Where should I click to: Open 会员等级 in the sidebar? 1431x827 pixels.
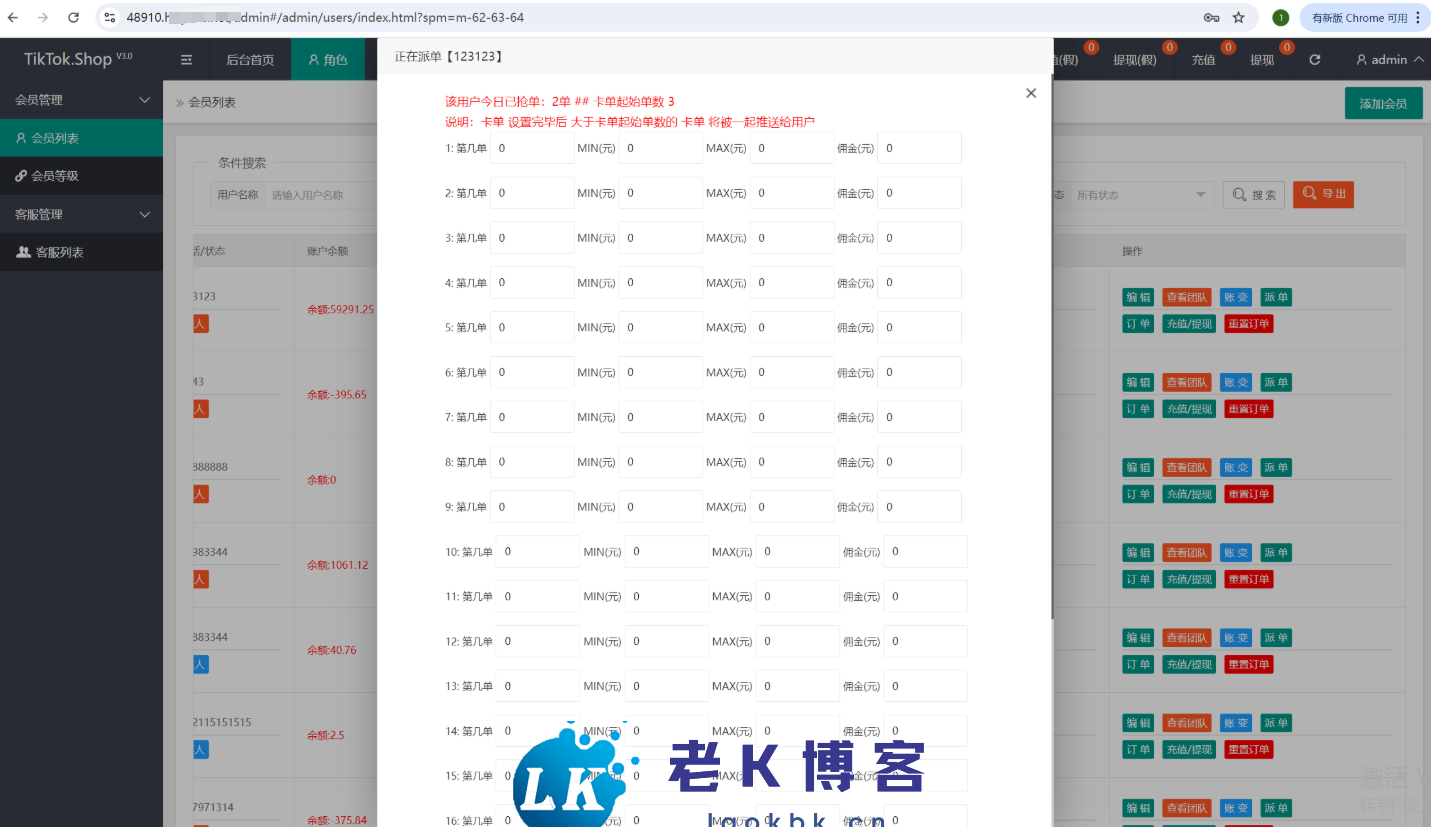55,176
